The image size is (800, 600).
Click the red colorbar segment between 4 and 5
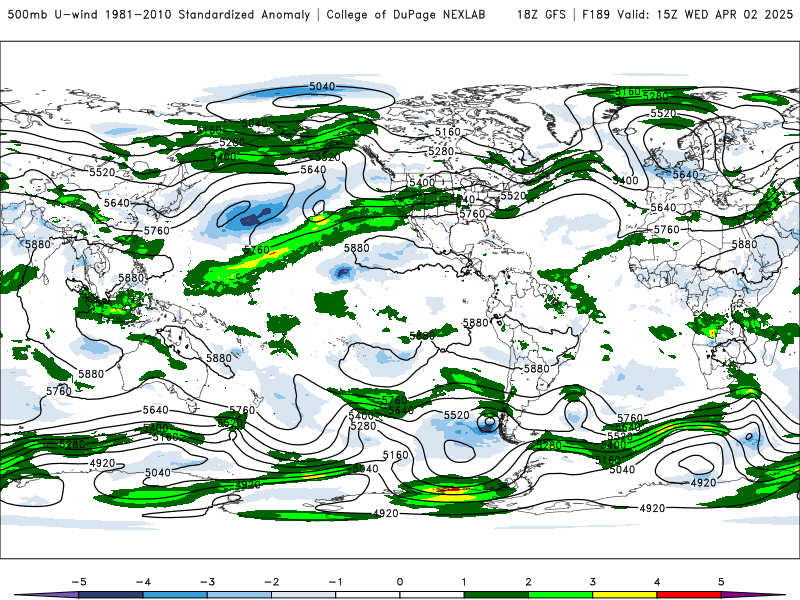point(689,595)
